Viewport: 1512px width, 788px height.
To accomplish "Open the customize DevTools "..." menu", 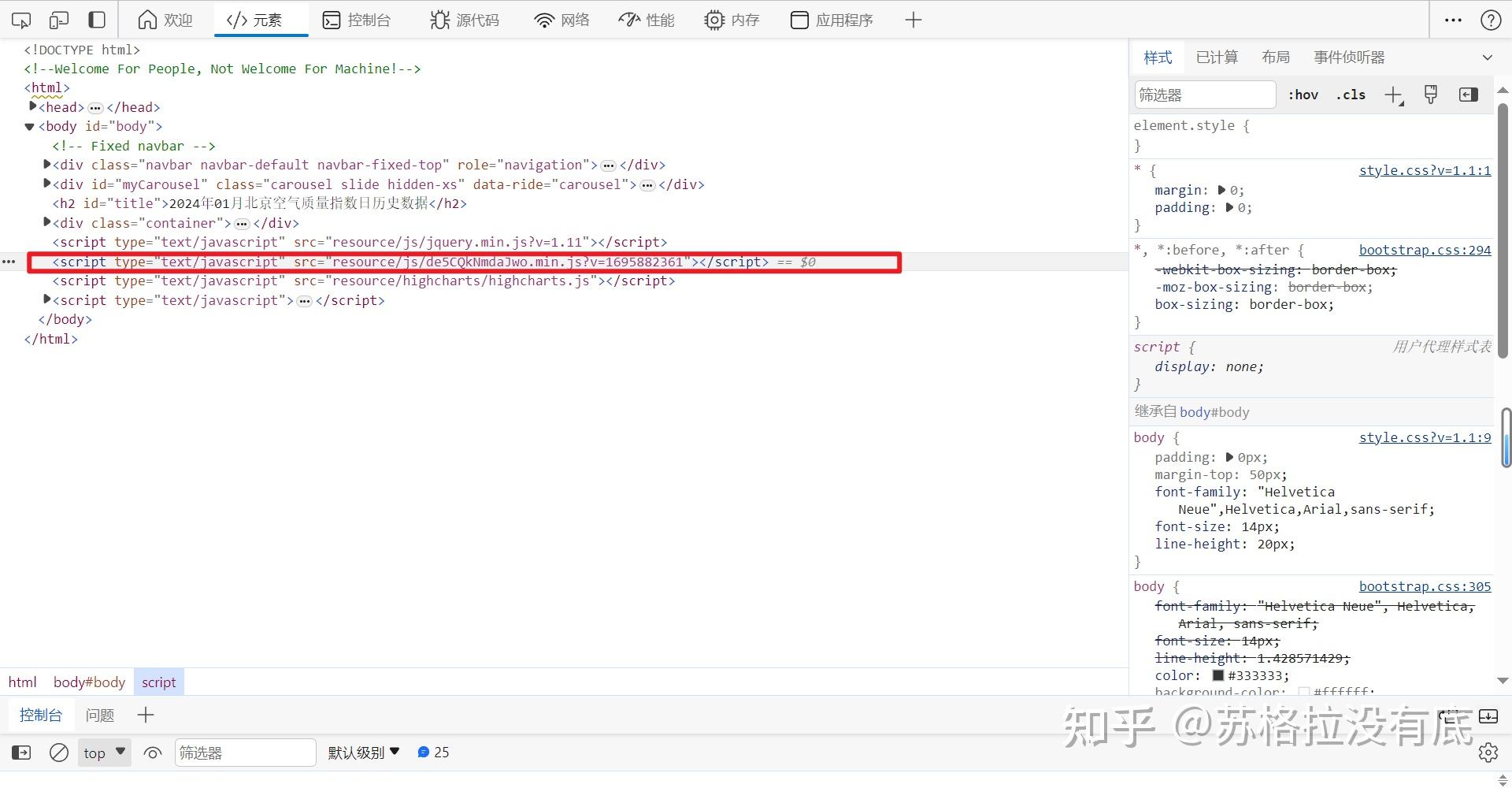I will (1453, 20).
